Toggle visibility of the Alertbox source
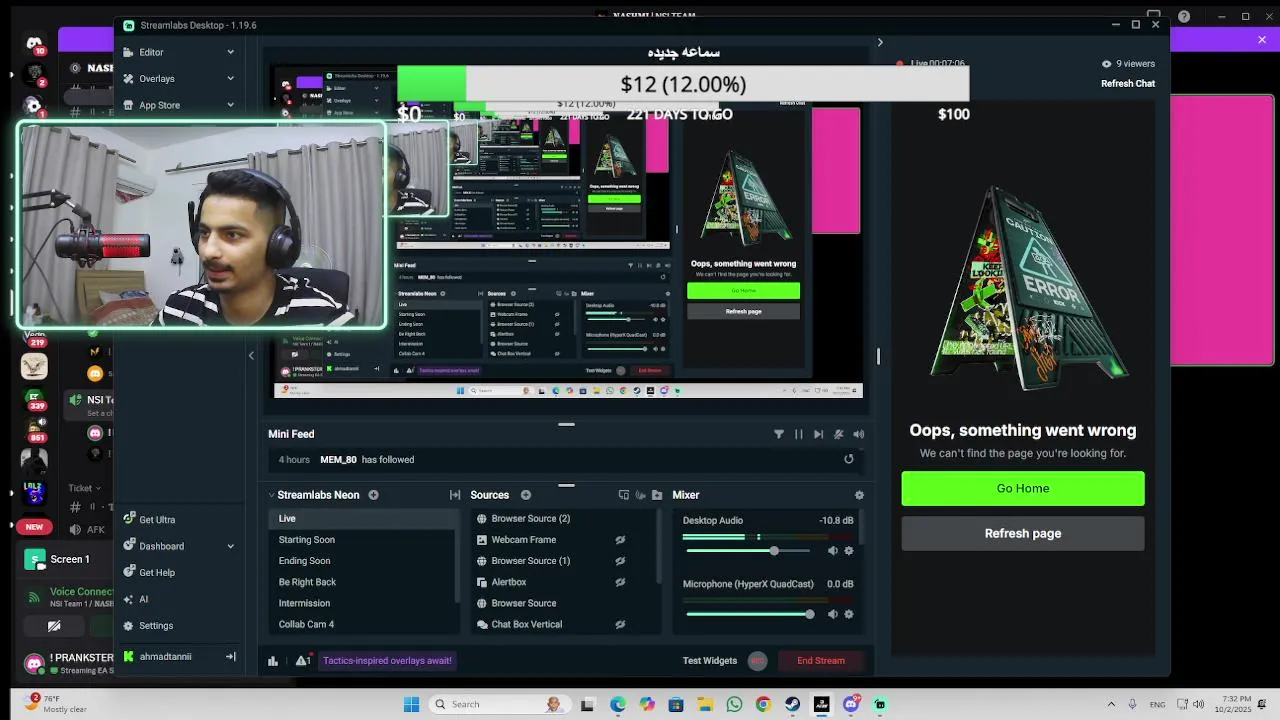The height and width of the screenshot is (720, 1280). [x=620, y=582]
